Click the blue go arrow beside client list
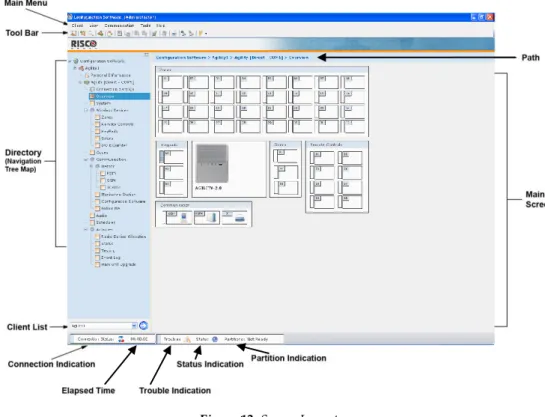This screenshot has height=417, width=545. click(143, 326)
